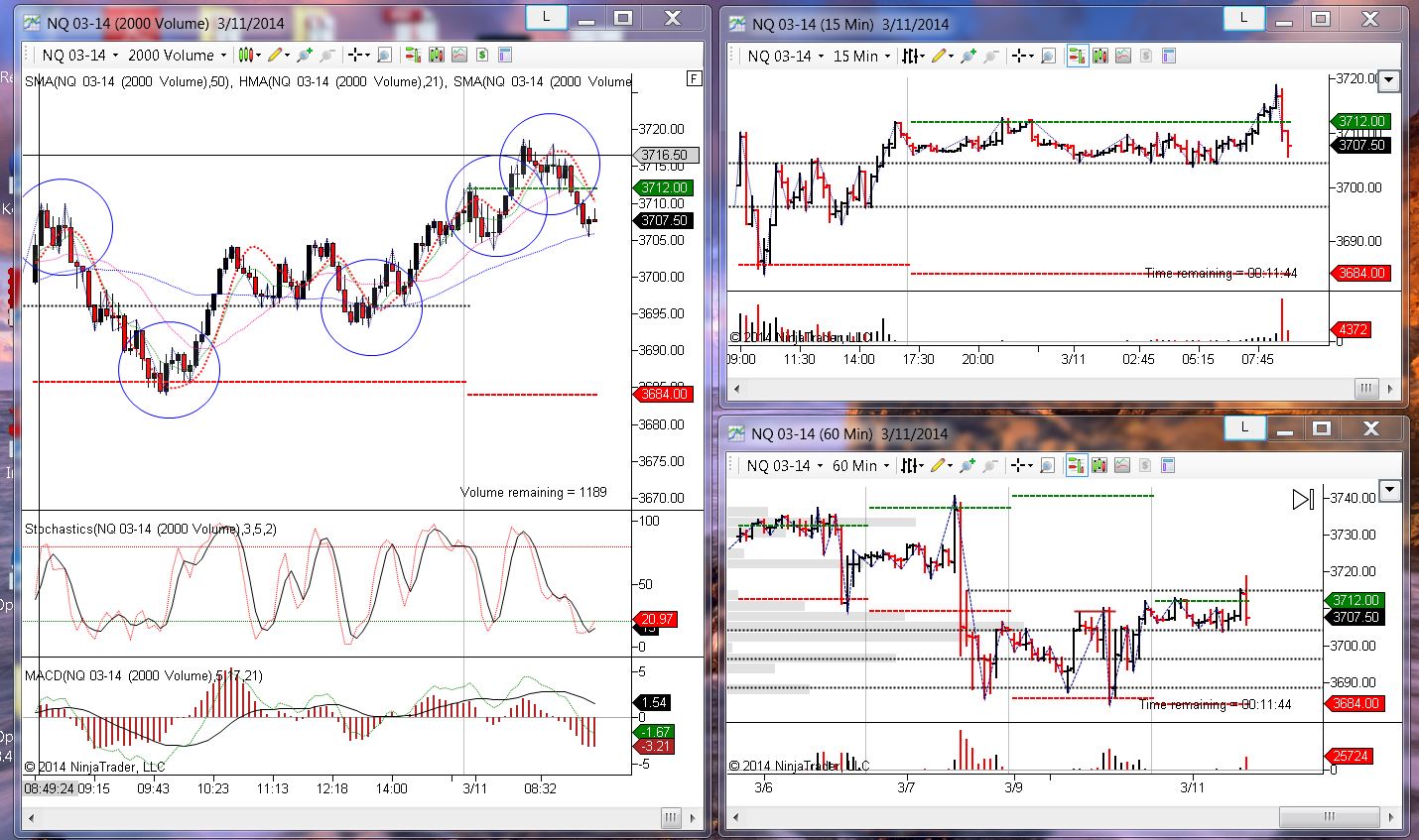Image resolution: width=1419 pixels, height=840 pixels.
Task: Open the 2000 Volume interval dropdown
Action: tap(177, 56)
